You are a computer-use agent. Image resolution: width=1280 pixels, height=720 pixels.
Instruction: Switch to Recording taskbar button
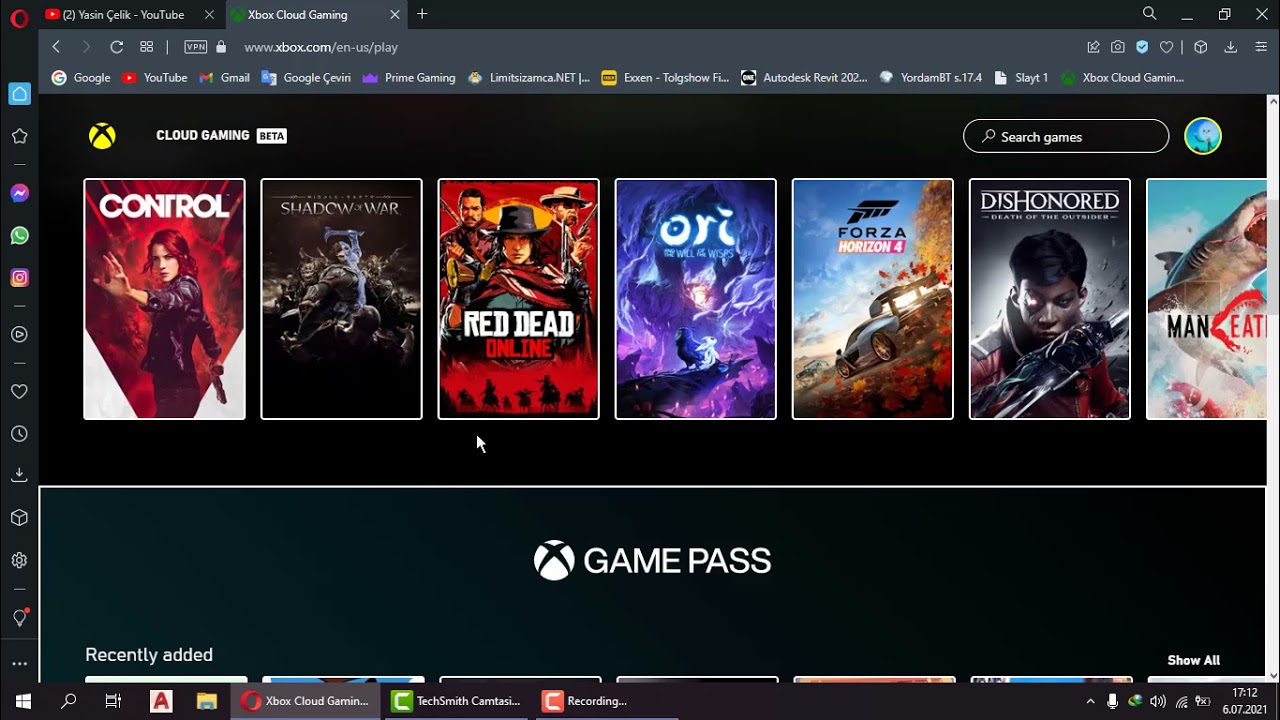coord(607,701)
